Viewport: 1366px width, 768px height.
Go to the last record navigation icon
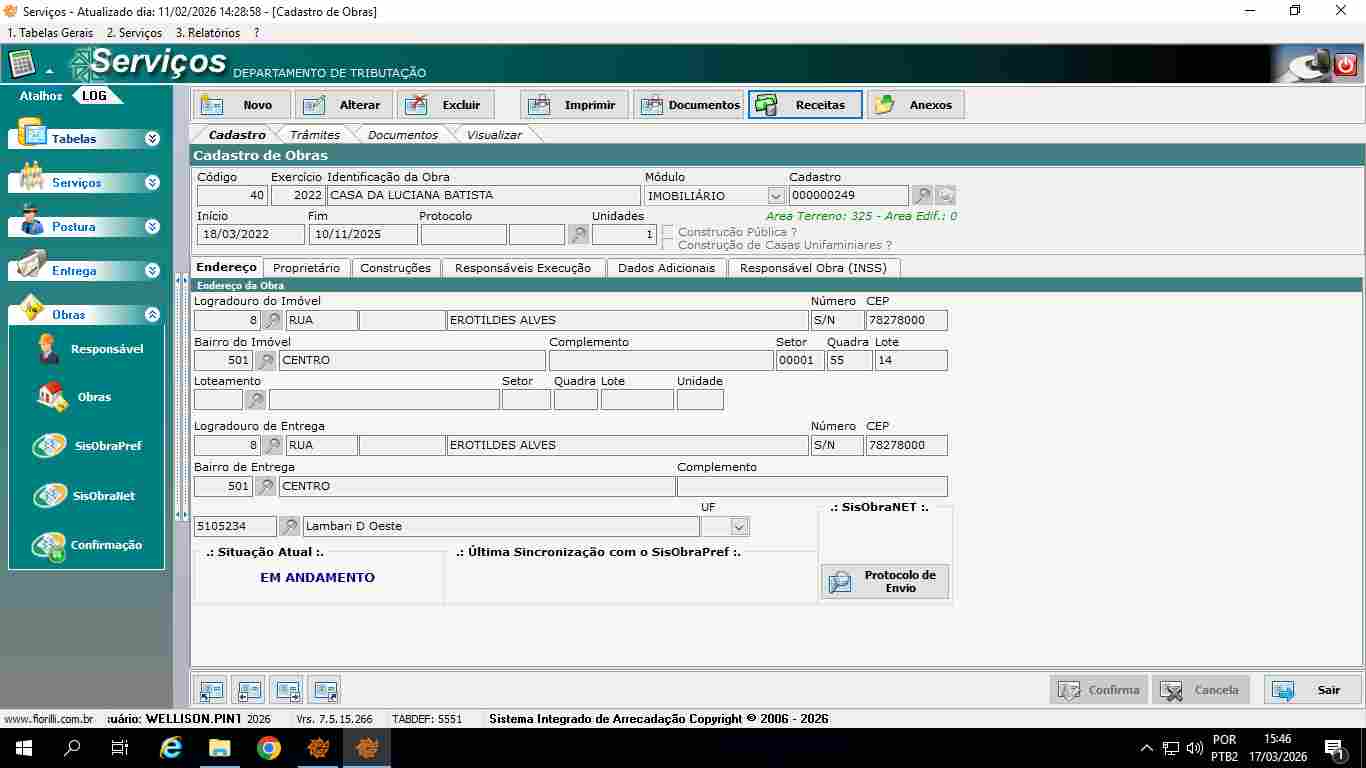point(324,690)
